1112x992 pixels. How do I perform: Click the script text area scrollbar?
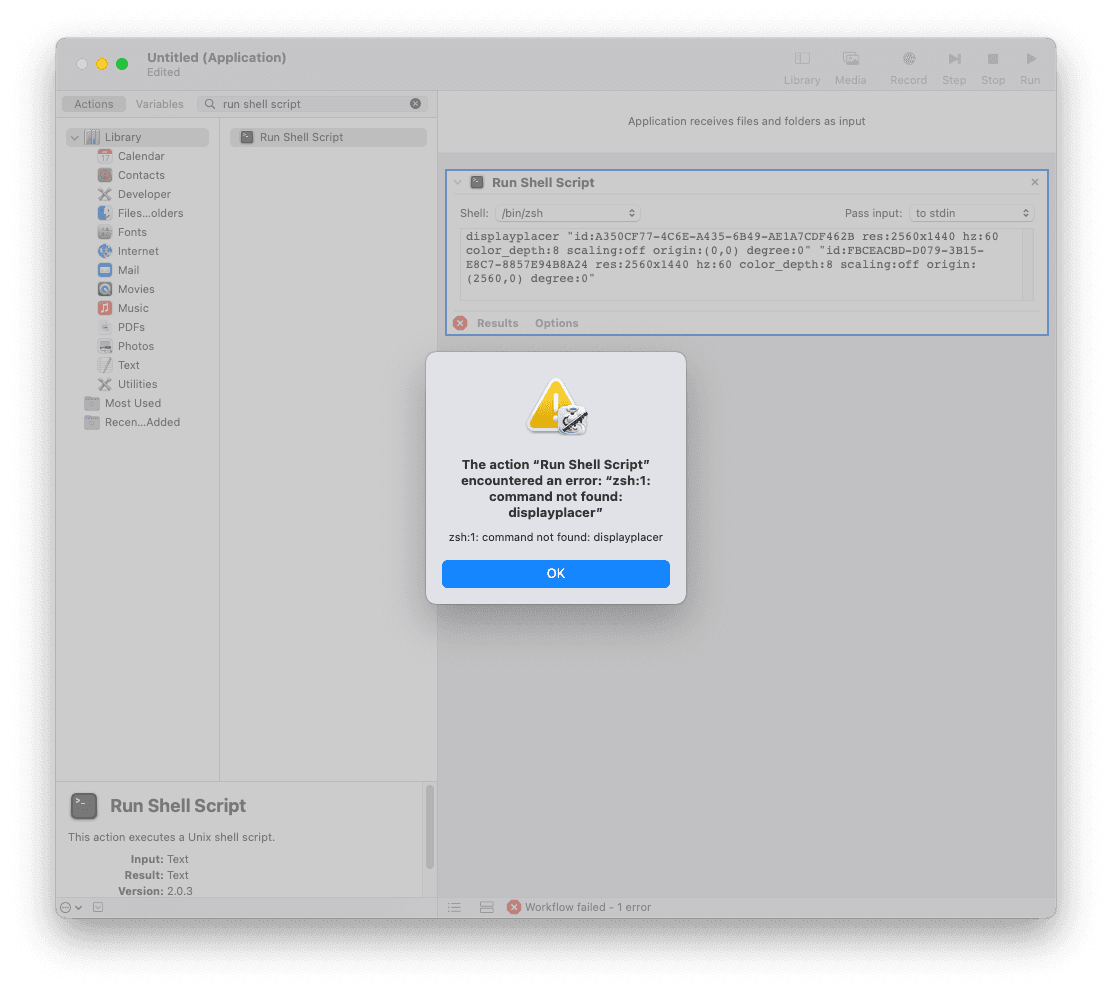point(1028,264)
